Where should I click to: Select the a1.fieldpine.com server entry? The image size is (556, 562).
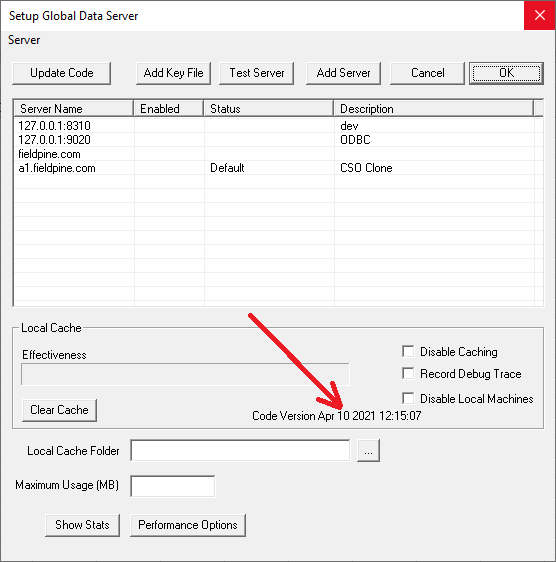coord(57,168)
